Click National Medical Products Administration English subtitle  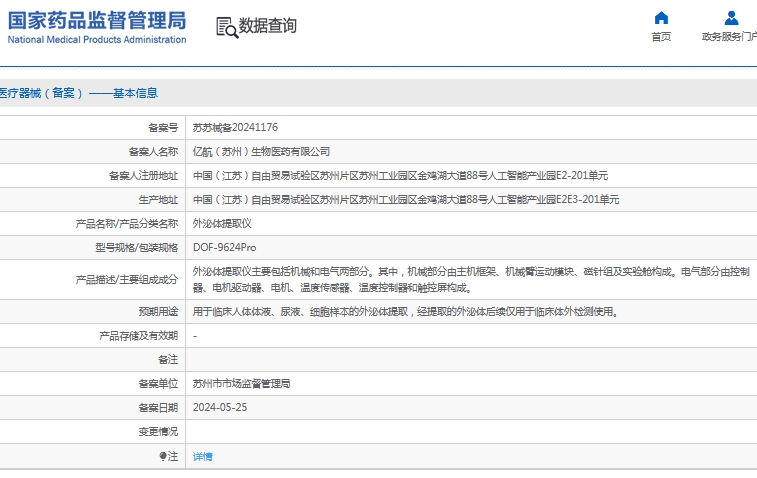(x=97, y=40)
